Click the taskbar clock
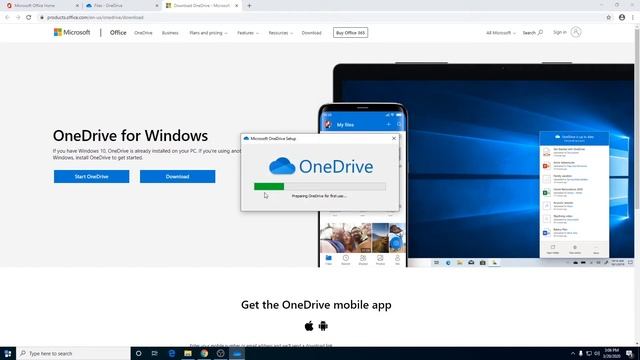 611,353
